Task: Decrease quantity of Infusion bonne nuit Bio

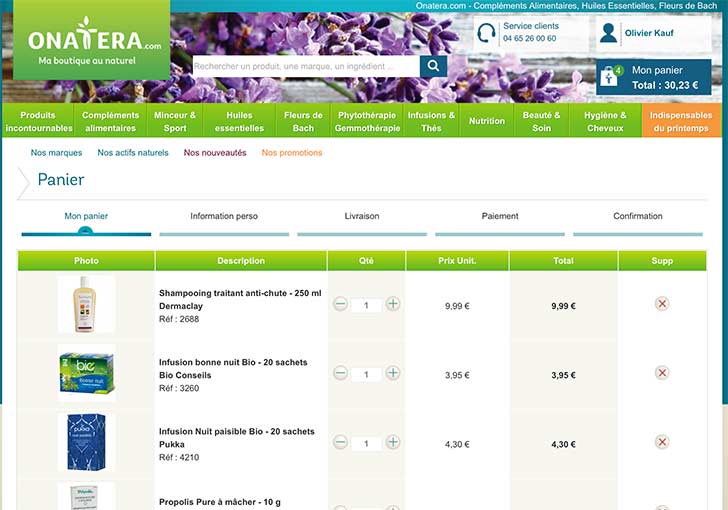Action: coord(340,373)
